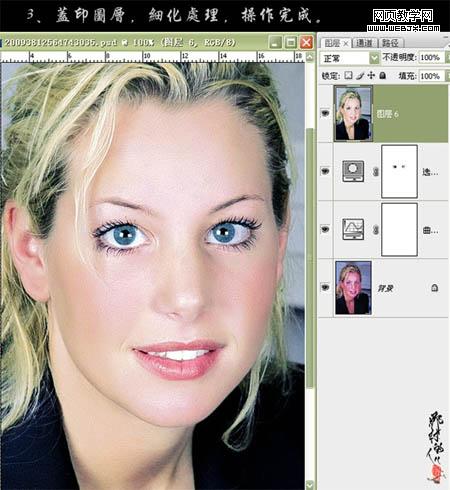Toggle visibility of the selective color layer
This screenshot has width=450, height=490.
point(325,171)
